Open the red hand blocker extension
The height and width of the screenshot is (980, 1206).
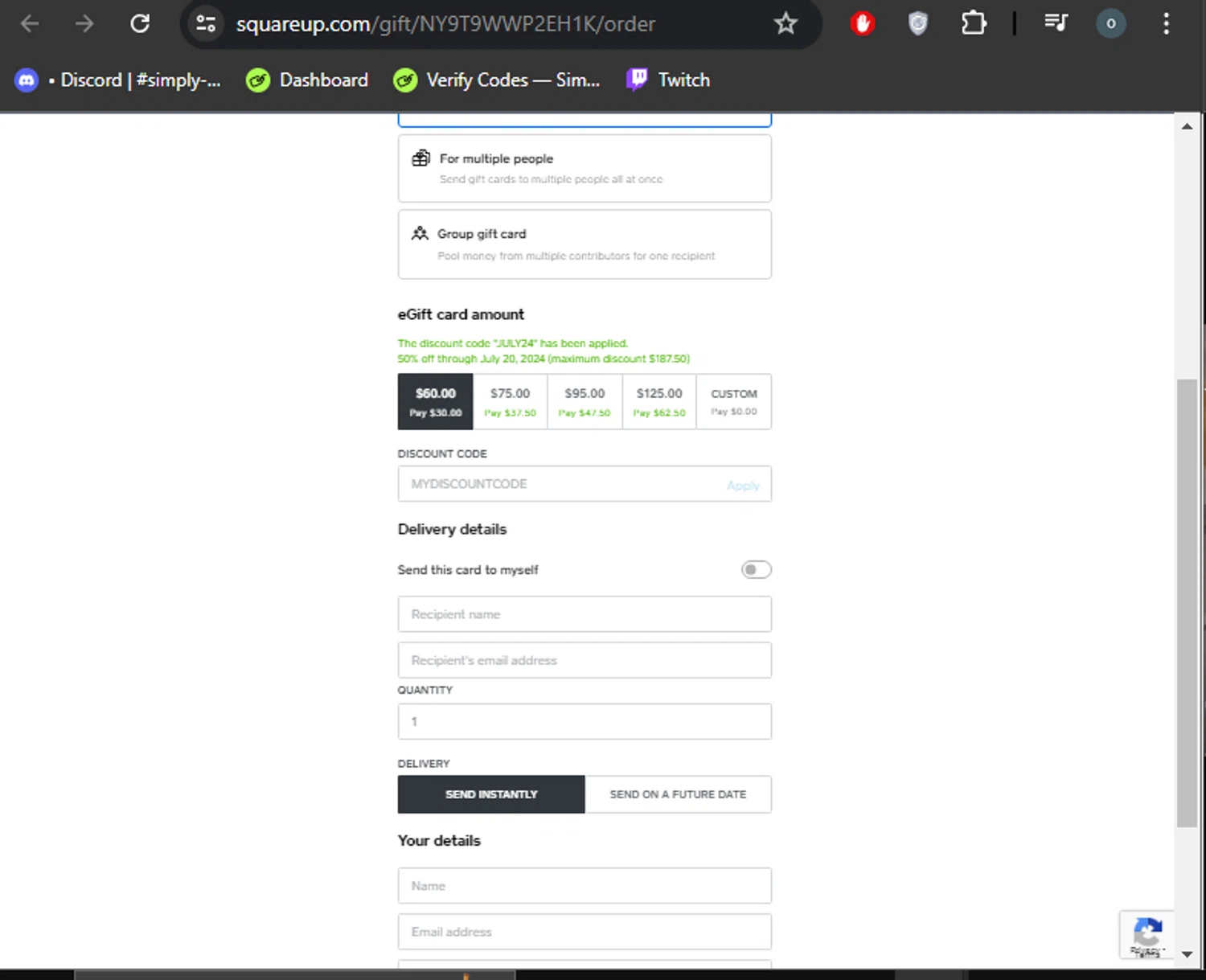(863, 24)
